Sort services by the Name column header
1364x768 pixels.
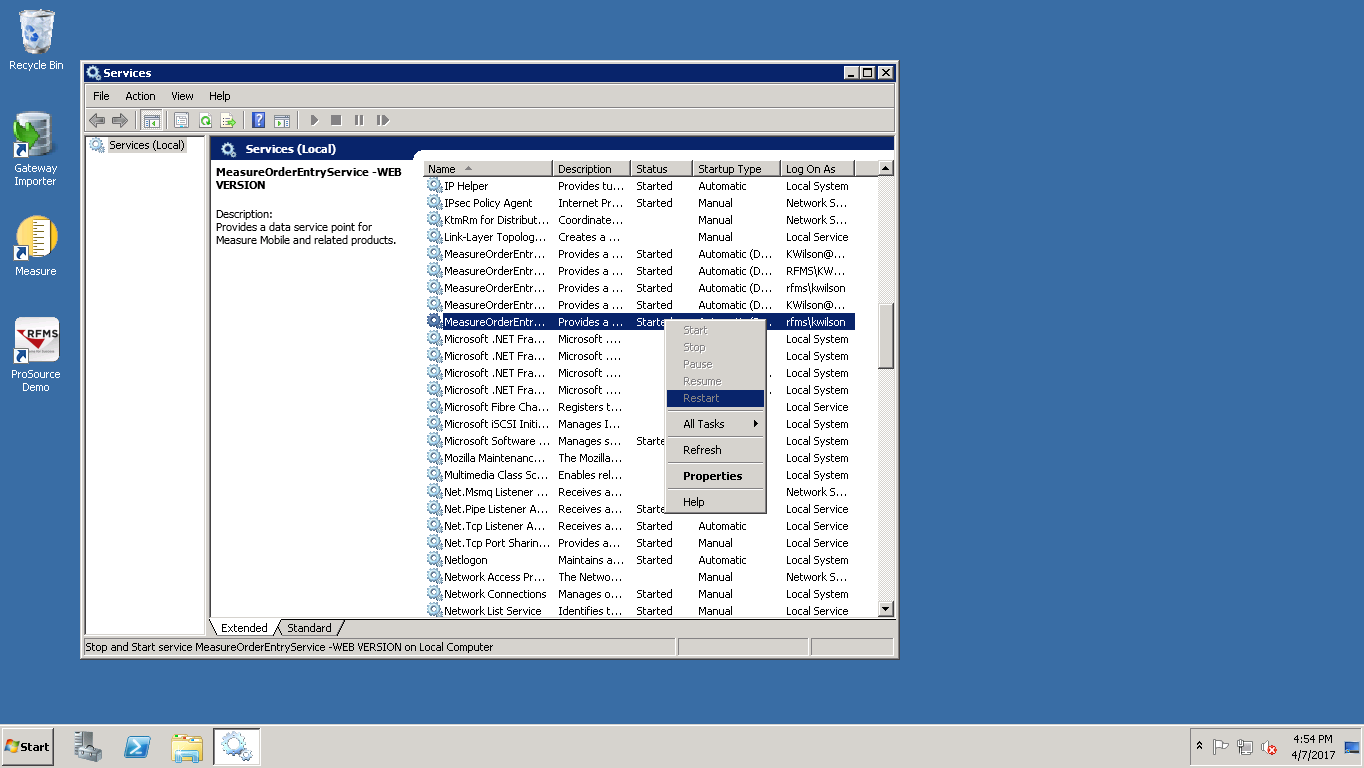(488, 169)
